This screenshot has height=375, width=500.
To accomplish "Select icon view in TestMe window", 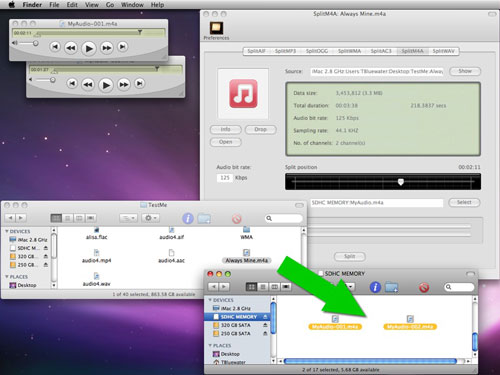I will coord(56,218).
